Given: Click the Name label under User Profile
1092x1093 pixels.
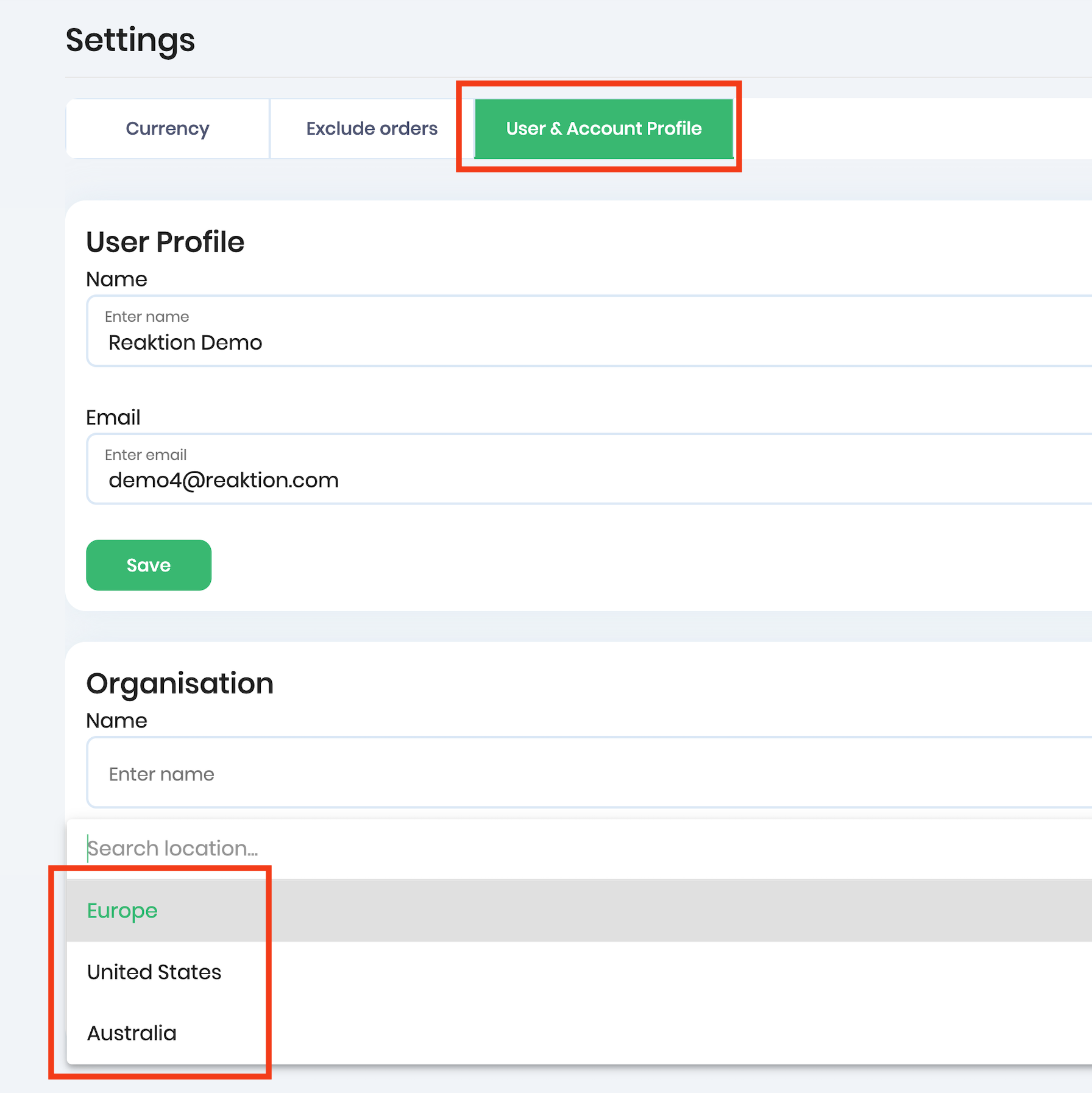Looking at the screenshot, I should 116,279.
